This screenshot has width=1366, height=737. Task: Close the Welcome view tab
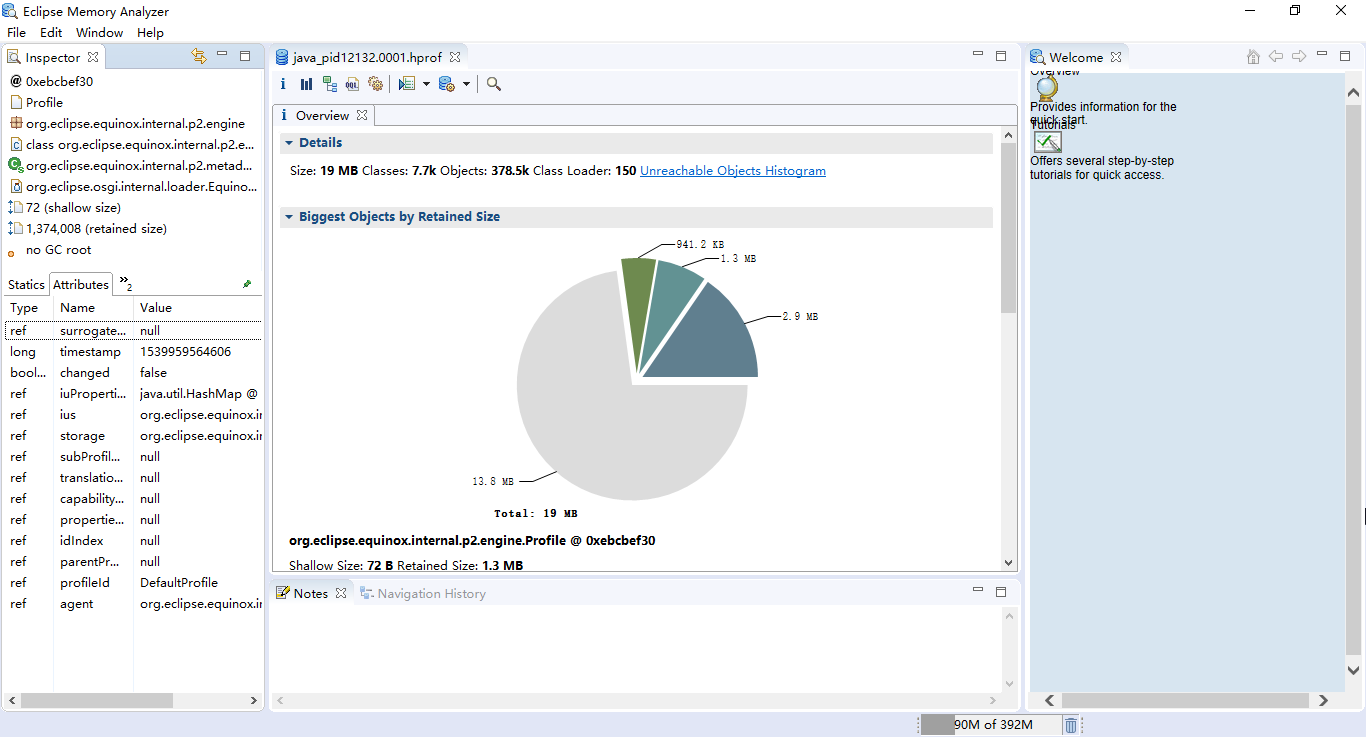[1116, 58]
